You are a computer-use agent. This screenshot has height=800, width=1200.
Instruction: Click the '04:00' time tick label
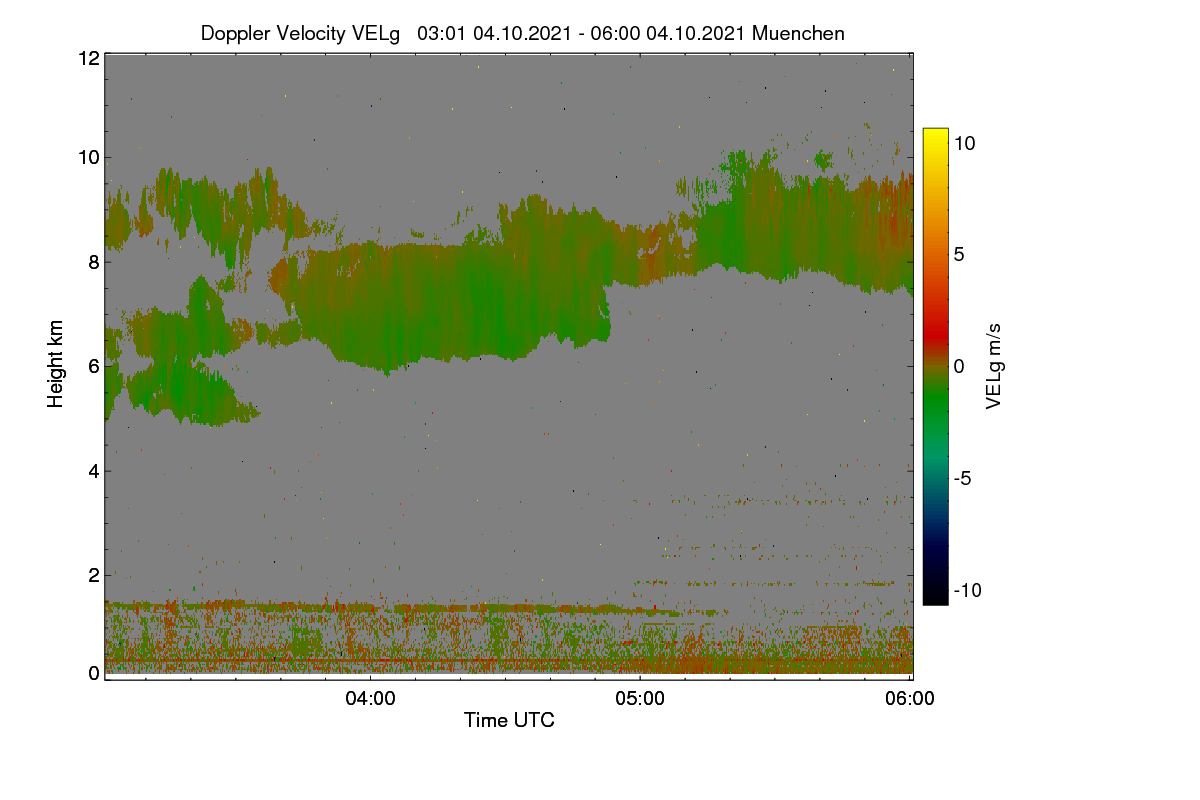[x=370, y=699]
